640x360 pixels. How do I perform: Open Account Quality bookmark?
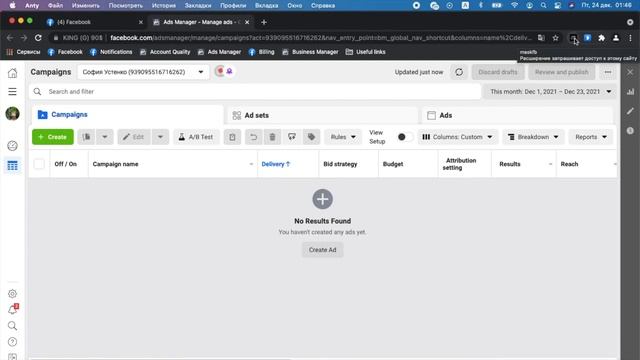(165, 52)
